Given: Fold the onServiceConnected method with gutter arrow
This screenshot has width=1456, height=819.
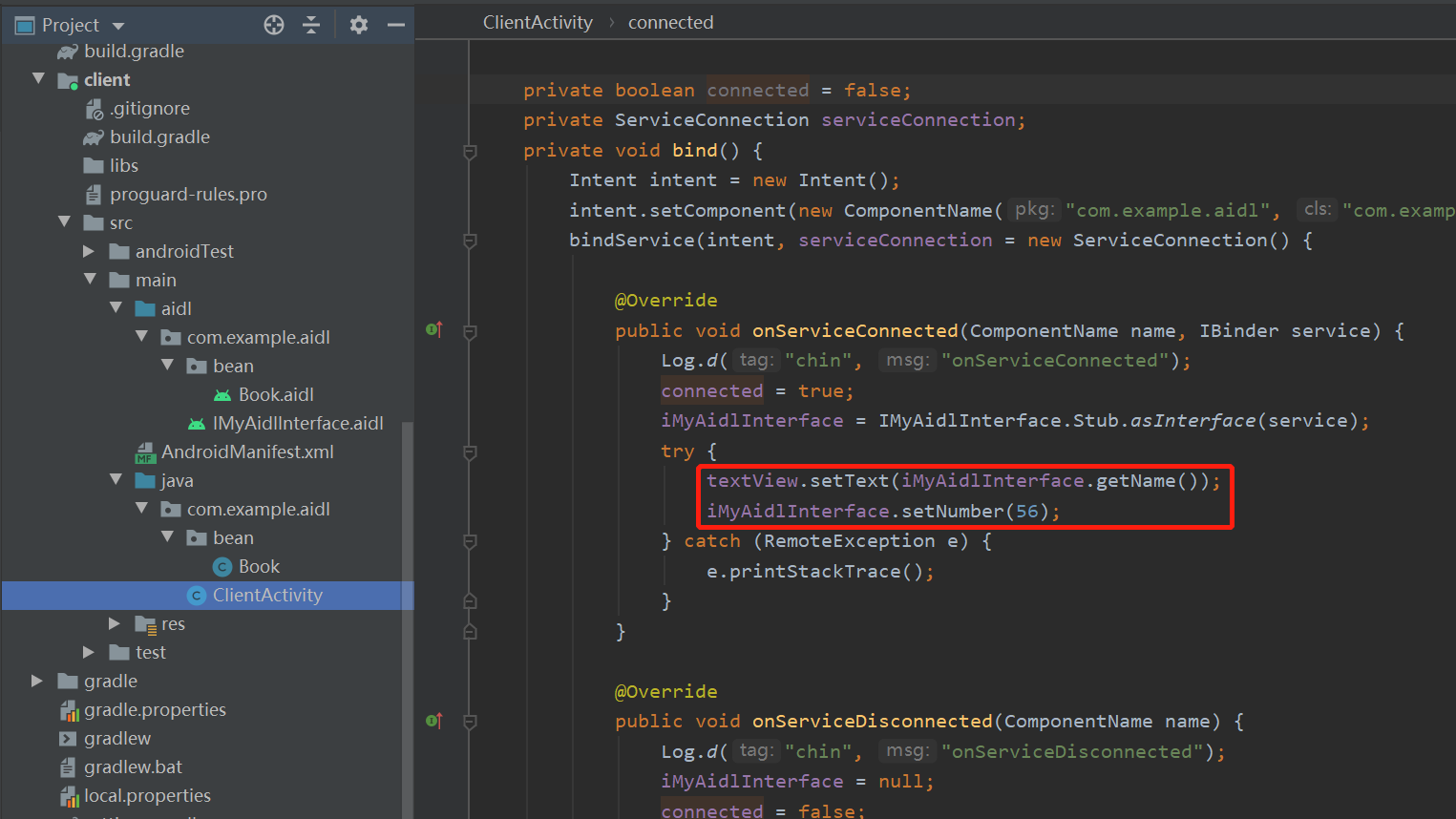Looking at the screenshot, I should 469,330.
